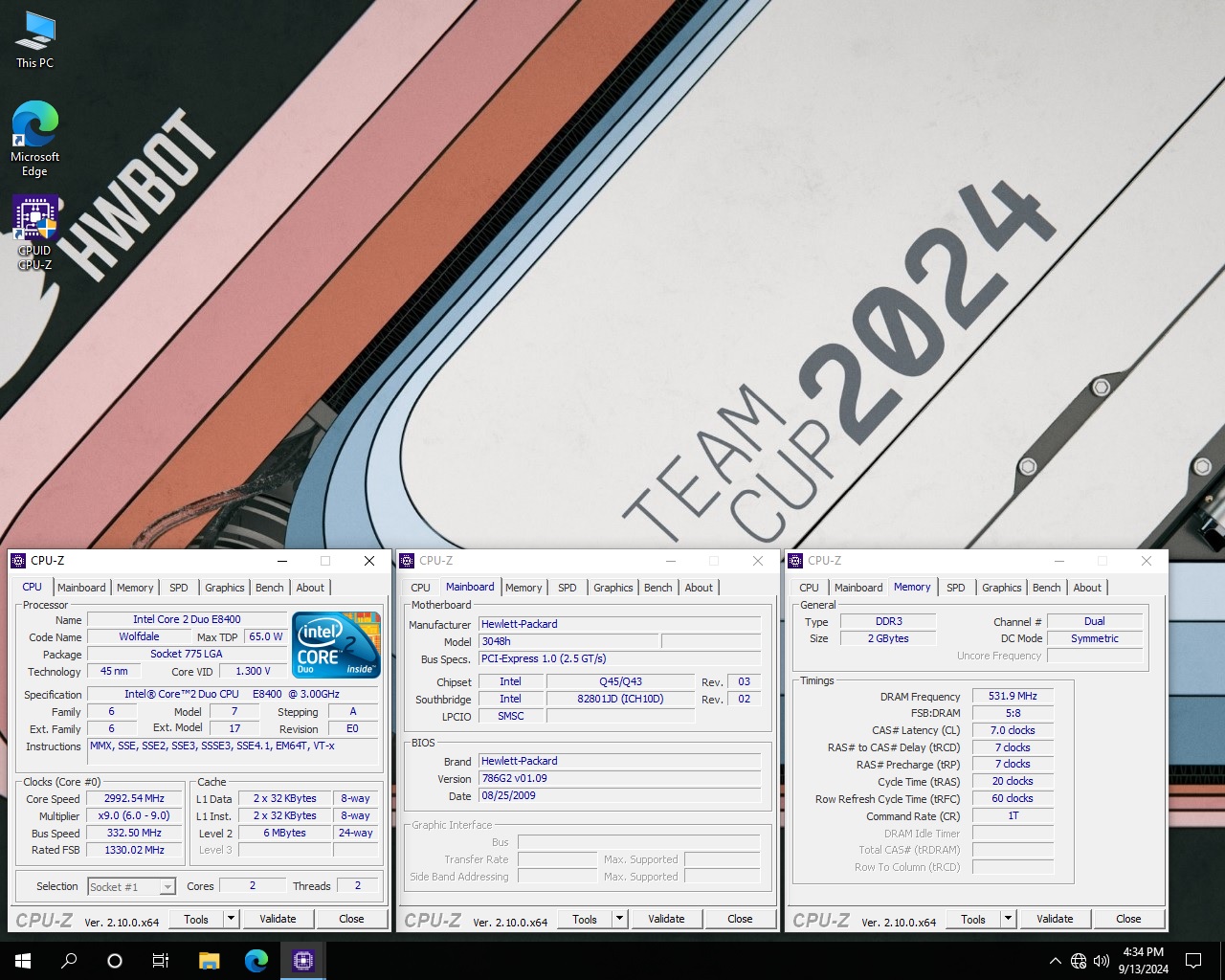Click the Code Name value Wolfdale
Image resolution: width=1225 pixels, height=980 pixels.
pos(139,636)
